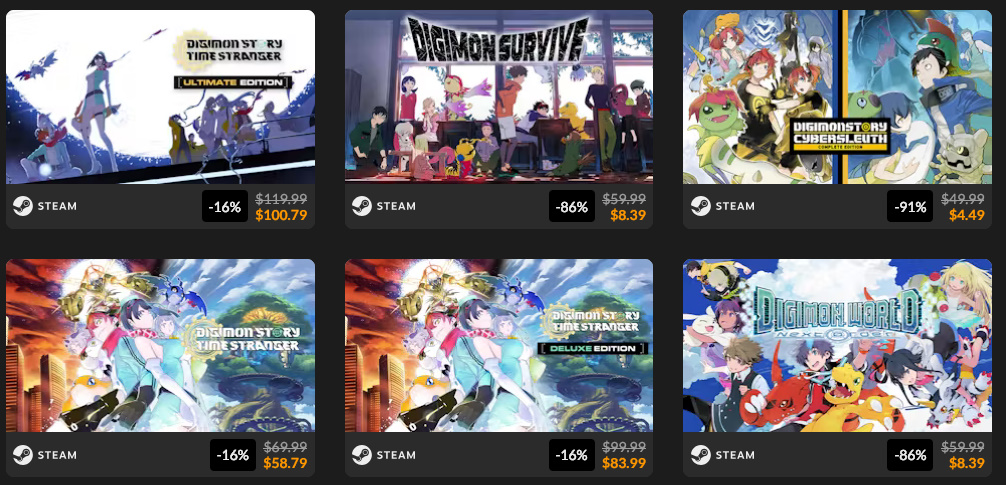Click the Steam icon under Time Stranger Ultimate Edition

point(22,206)
